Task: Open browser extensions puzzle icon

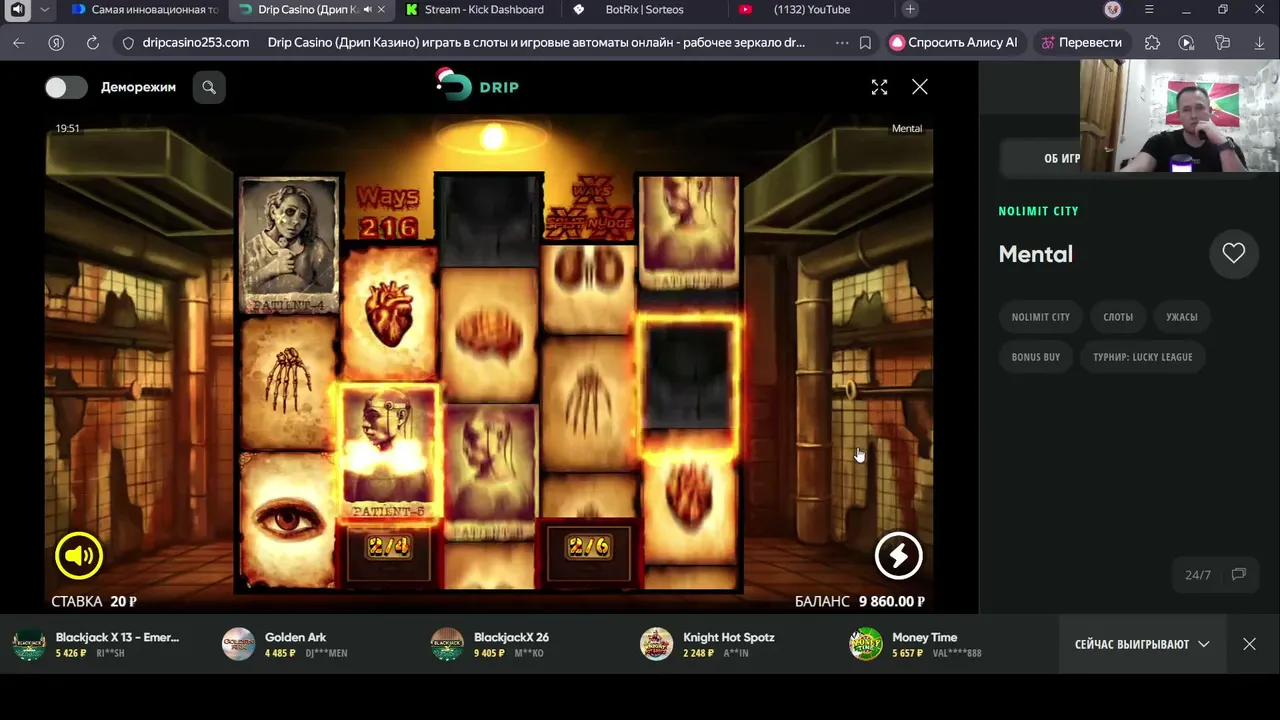Action: [1152, 43]
